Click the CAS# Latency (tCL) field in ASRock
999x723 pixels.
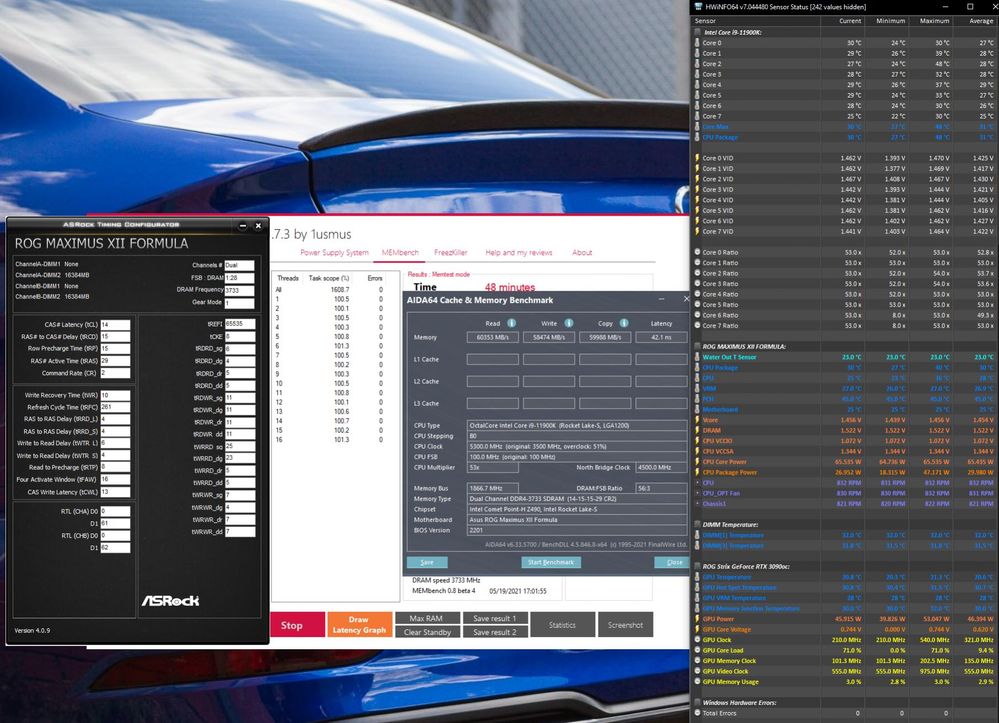[x=115, y=324]
